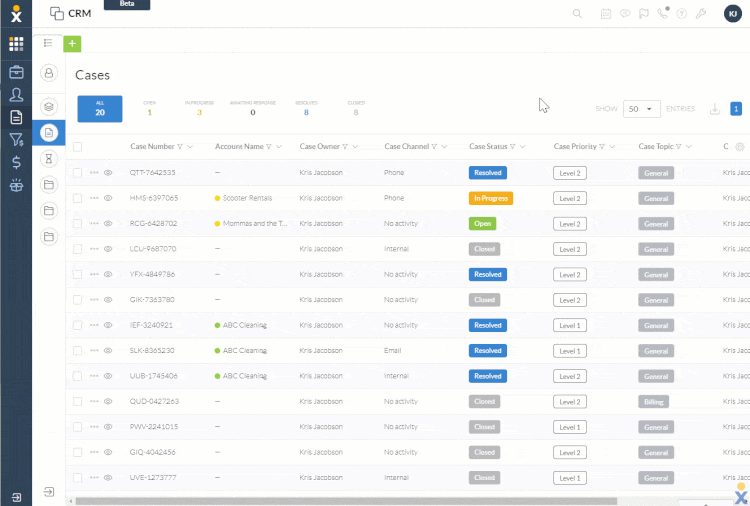Open the chat bubbles icon in top bar

(625, 13)
